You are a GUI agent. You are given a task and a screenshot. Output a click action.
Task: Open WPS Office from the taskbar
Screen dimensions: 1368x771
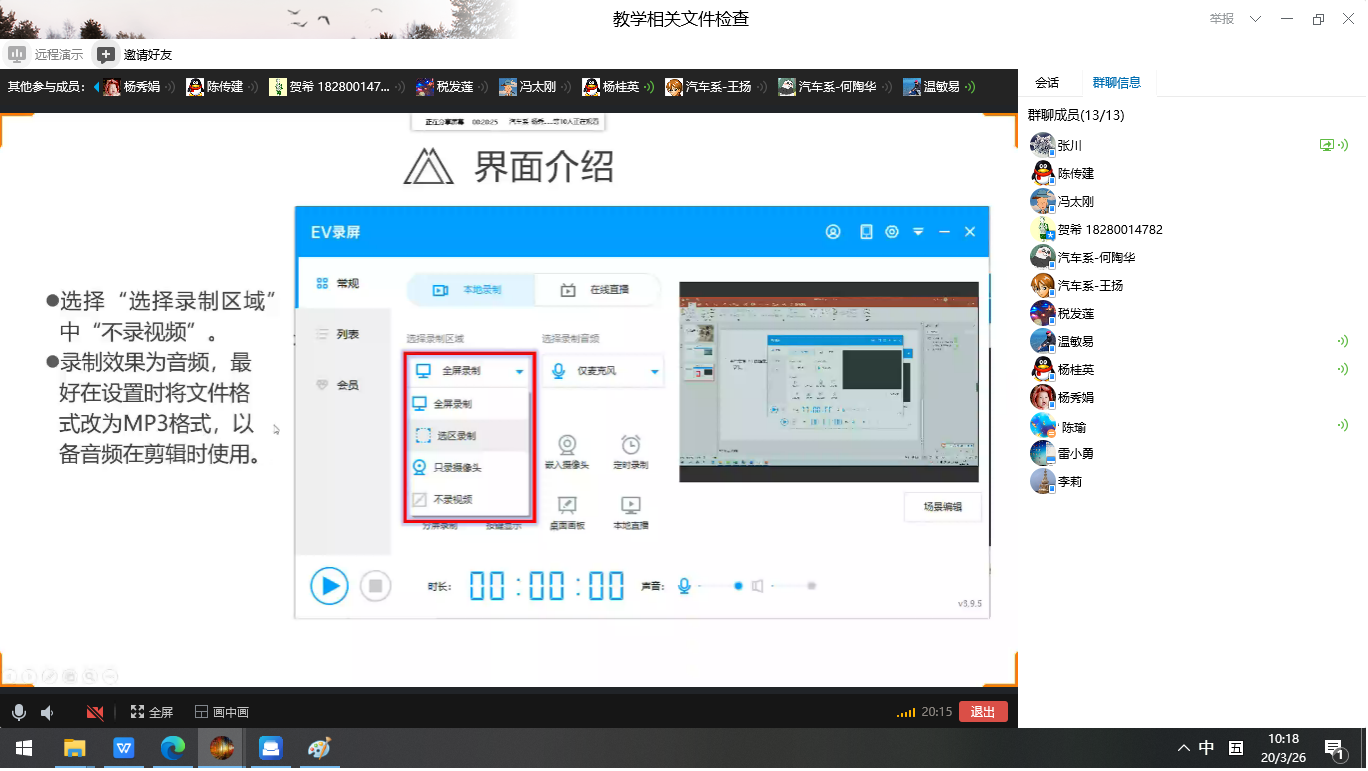124,748
